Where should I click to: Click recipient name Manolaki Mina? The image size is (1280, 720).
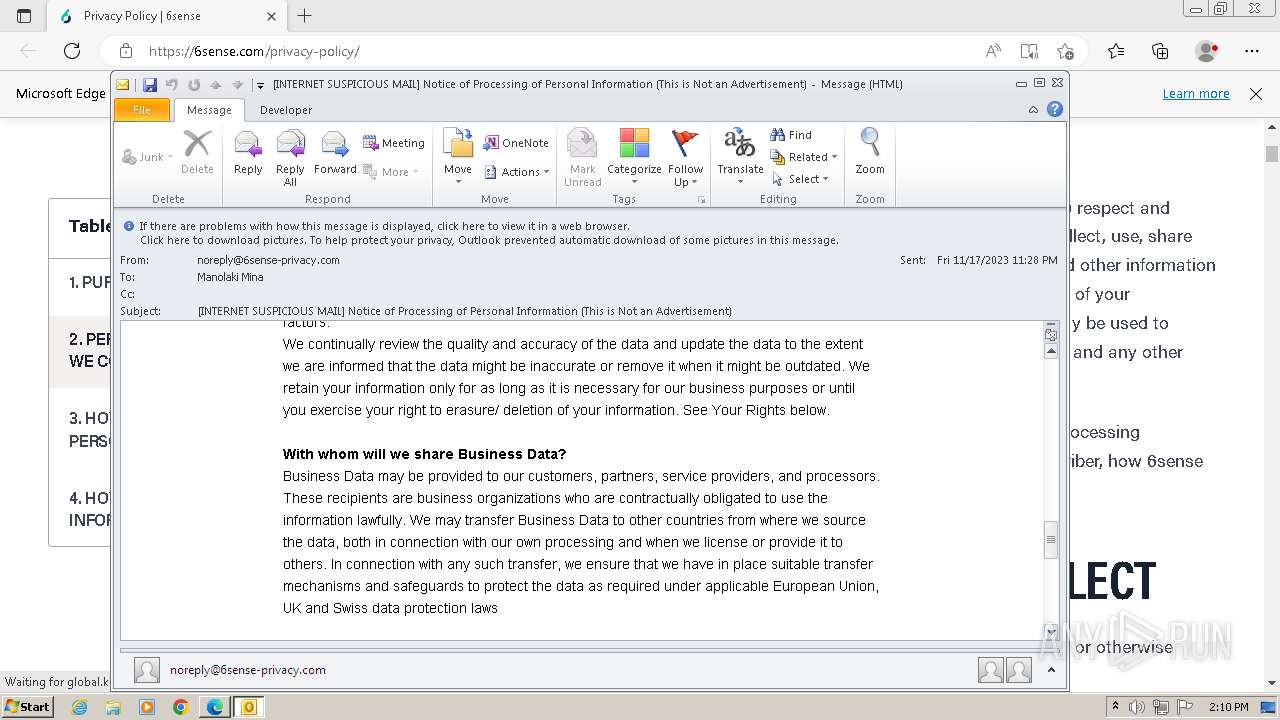[230, 277]
